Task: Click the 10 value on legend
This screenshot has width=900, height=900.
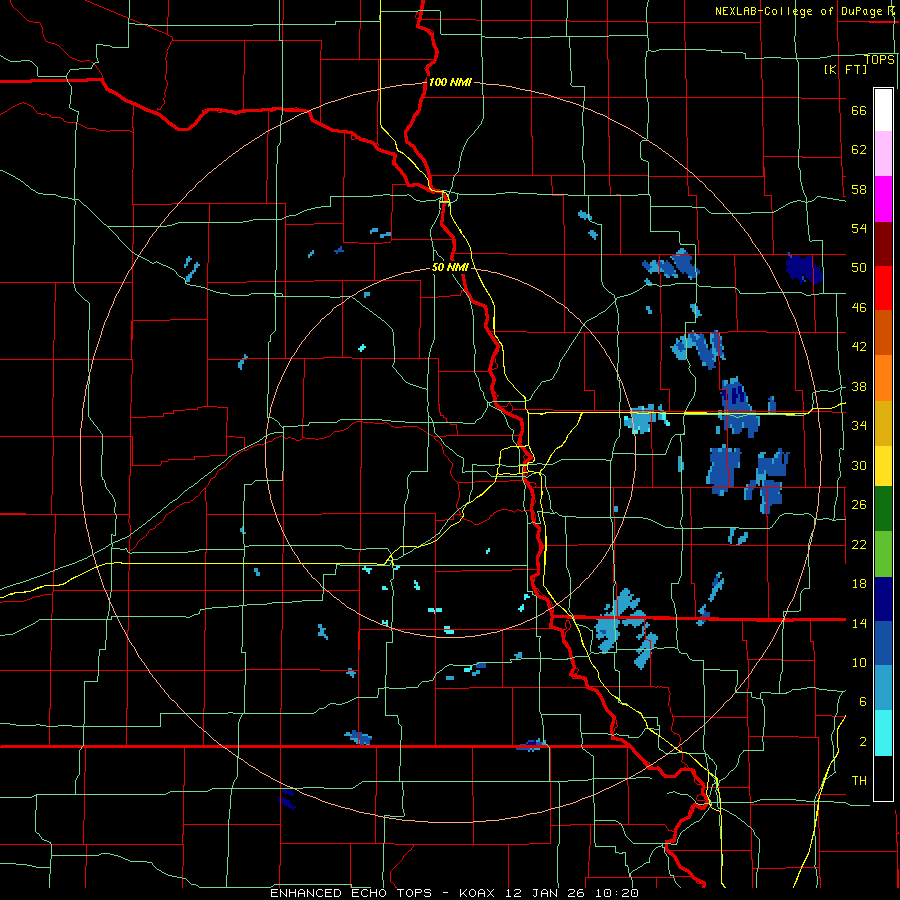Action: pyautogui.click(x=859, y=662)
